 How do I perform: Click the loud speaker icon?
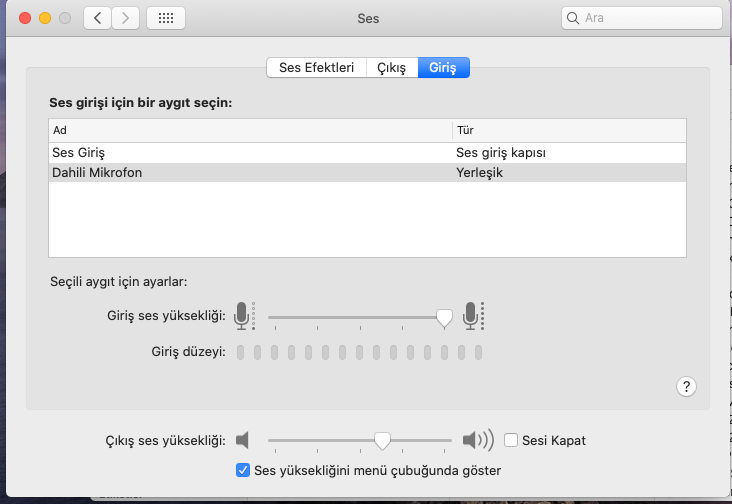coord(477,440)
